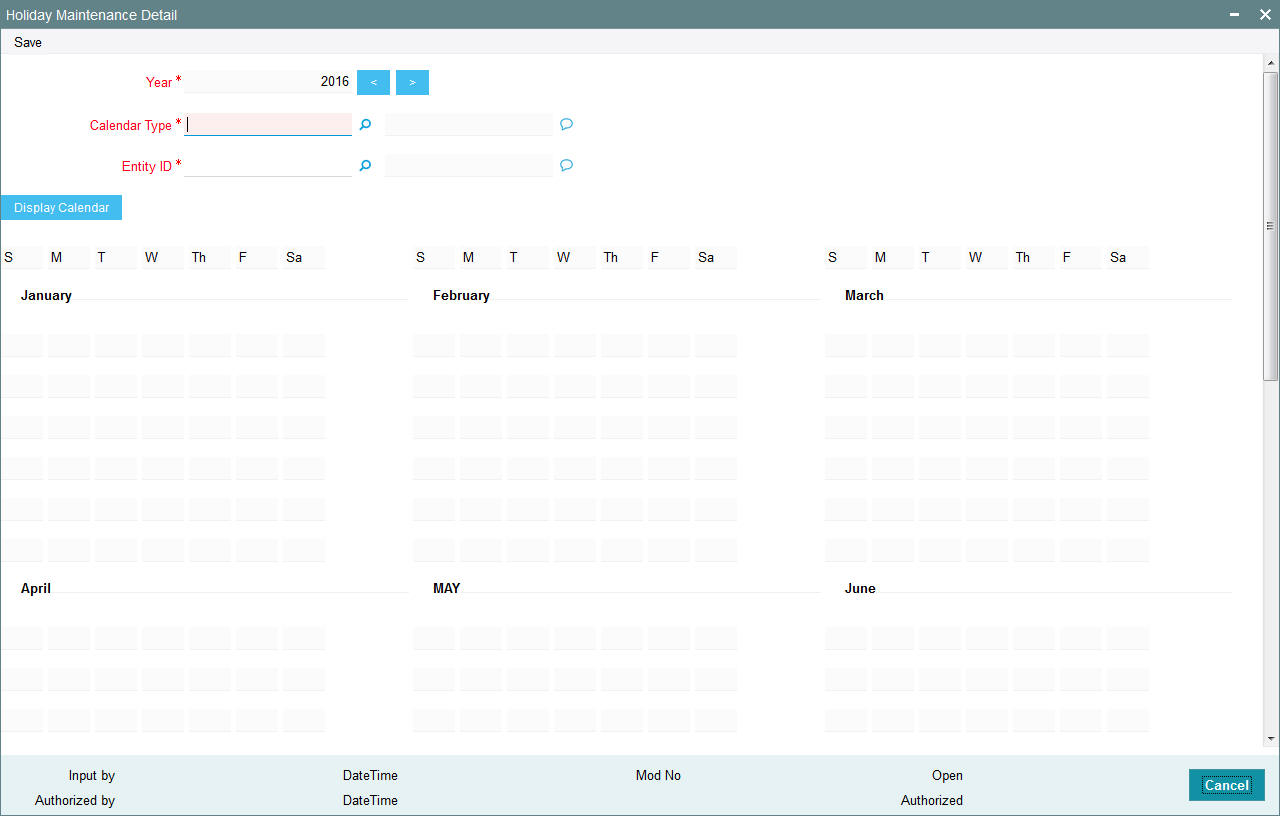Click the MAY month heading
This screenshot has width=1280, height=817.
tap(447, 589)
